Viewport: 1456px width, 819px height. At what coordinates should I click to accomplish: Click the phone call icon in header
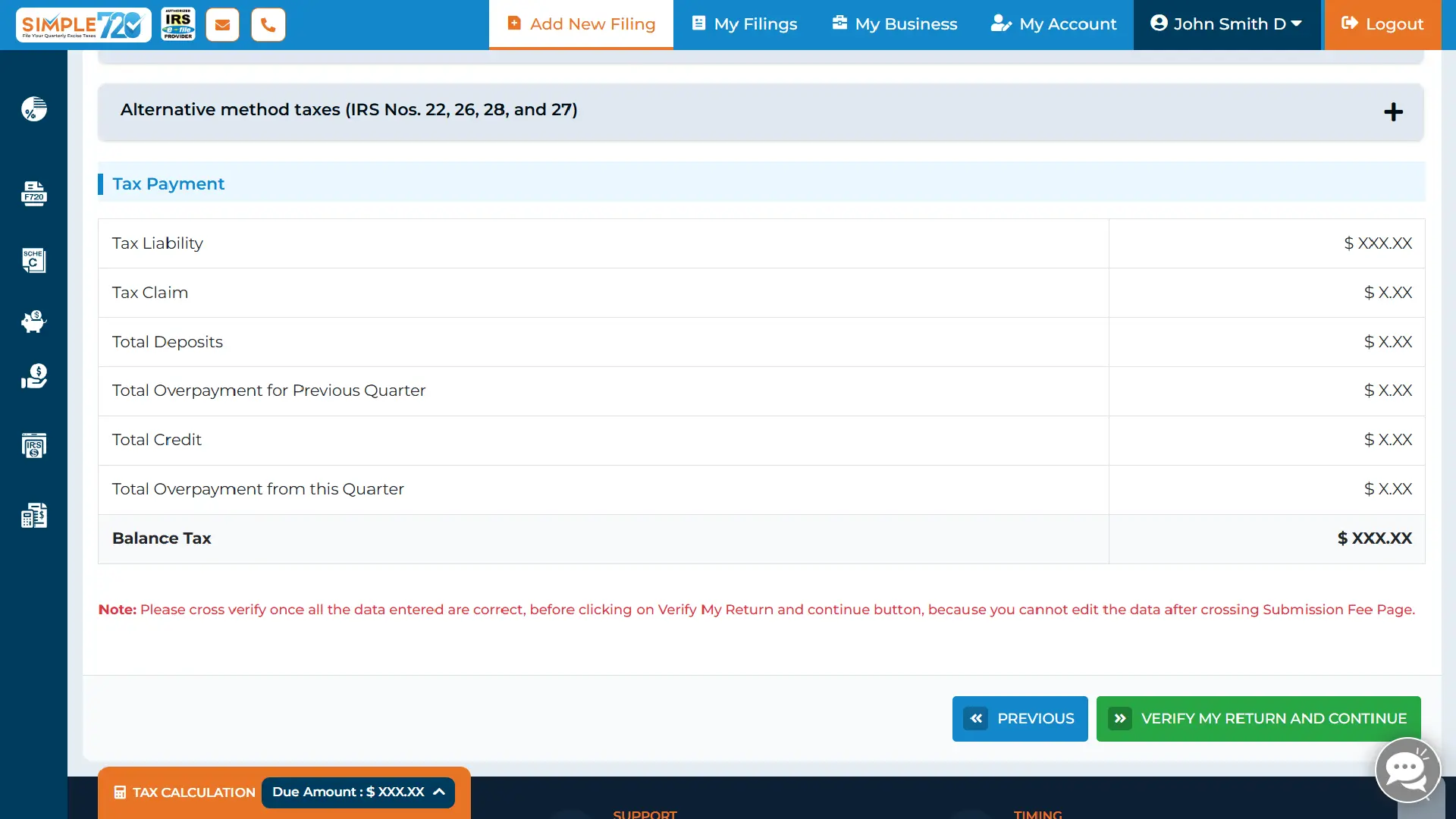pos(268,25)
